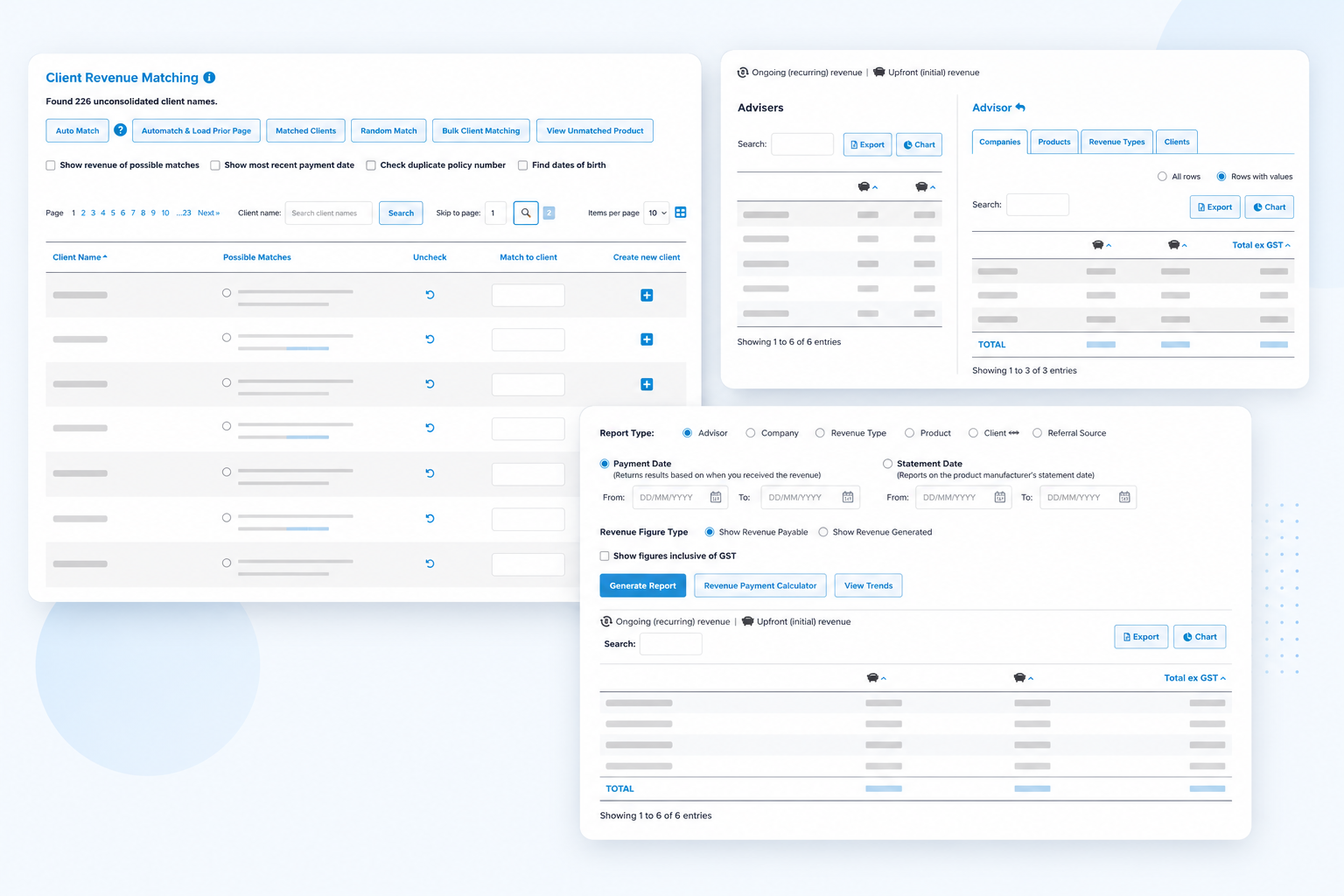Sort Advisor panel by upfront revenue icon

[1178, 245]
